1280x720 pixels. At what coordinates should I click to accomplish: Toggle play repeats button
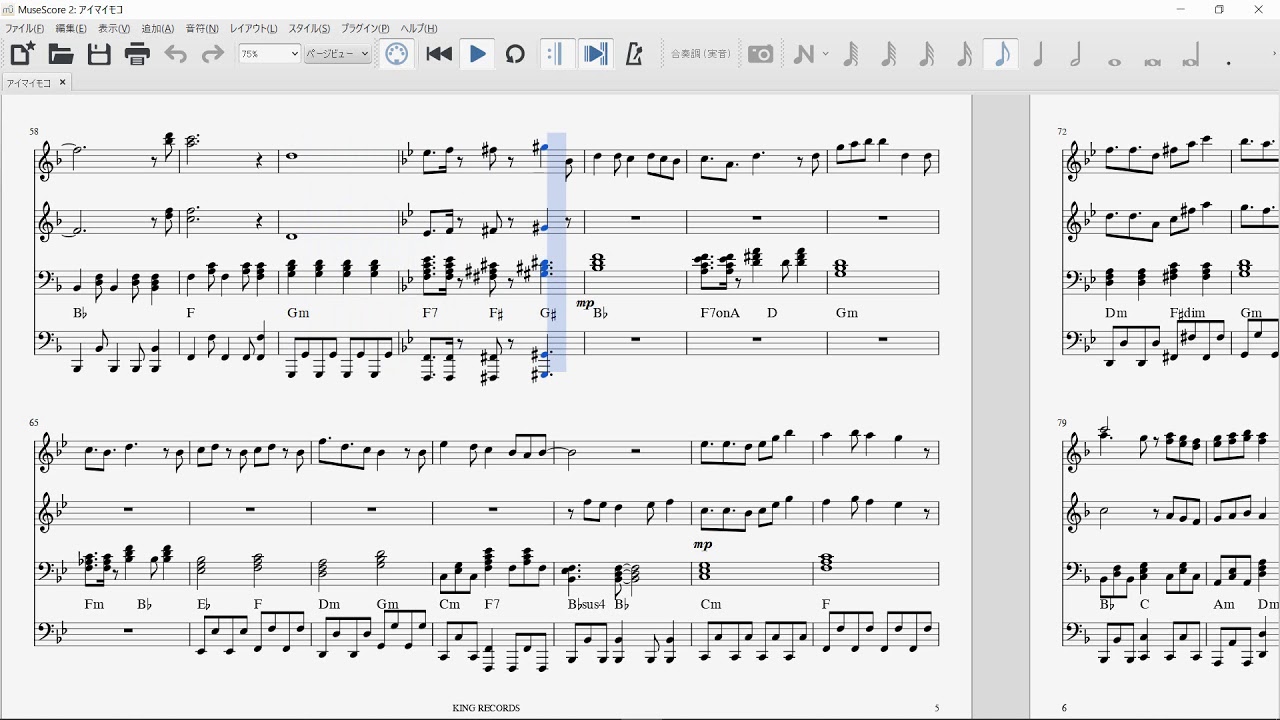[x=557, y=54]
